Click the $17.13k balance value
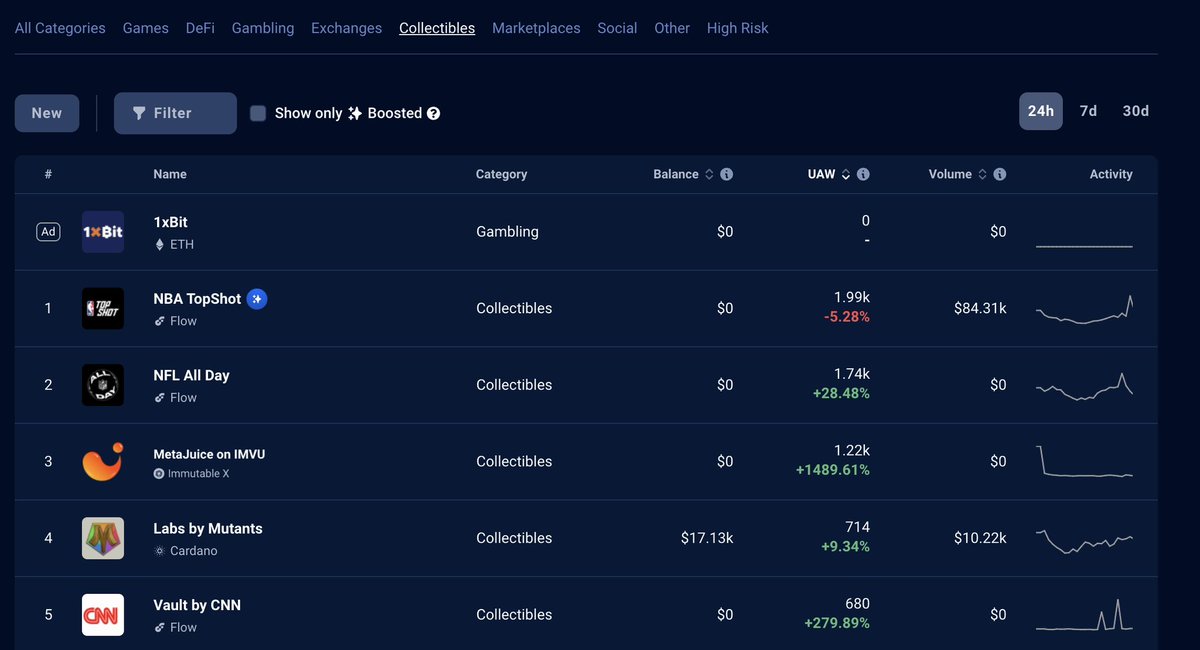This screenshot has height=650, width=1200. pos(707,538)
